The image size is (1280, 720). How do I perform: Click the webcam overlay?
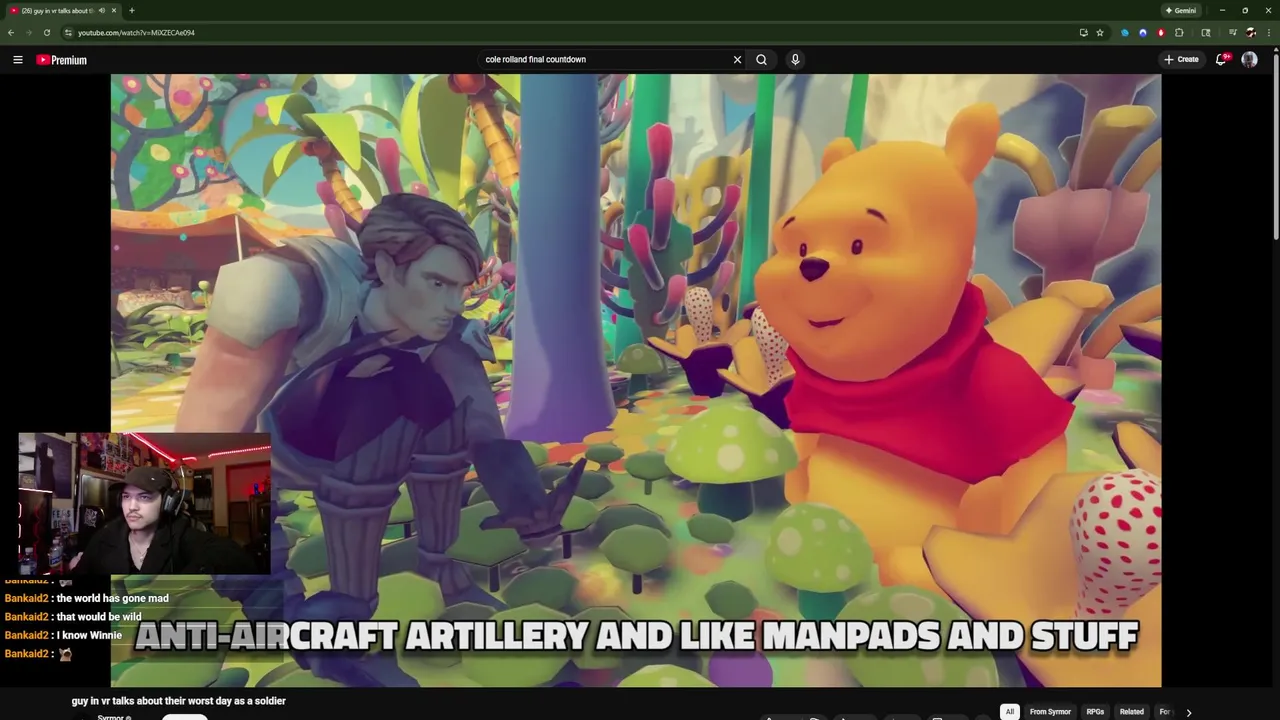pos(145,504)
